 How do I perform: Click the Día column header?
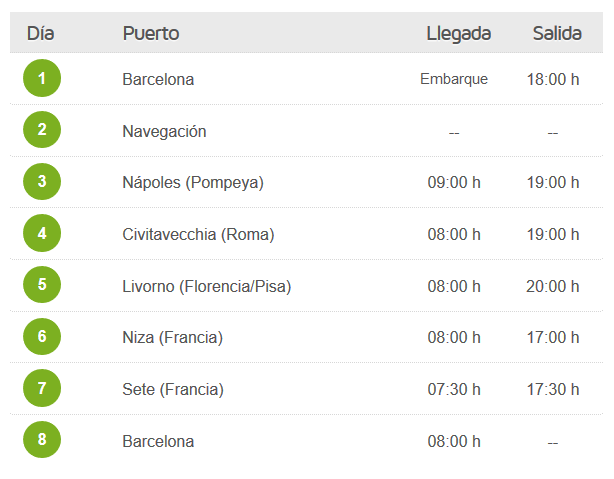click(40, 33)
